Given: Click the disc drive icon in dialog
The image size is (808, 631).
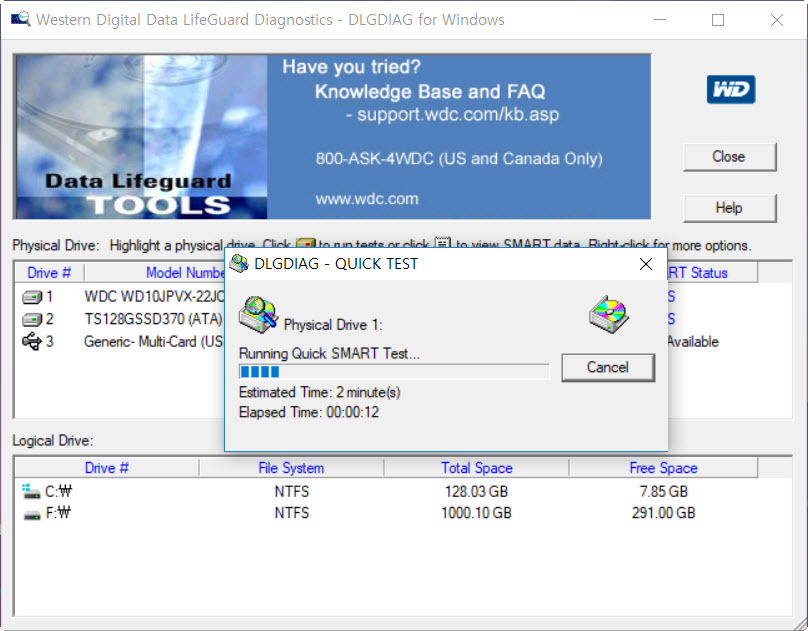Looking at the screenshot, I should [x=609, y=314].
